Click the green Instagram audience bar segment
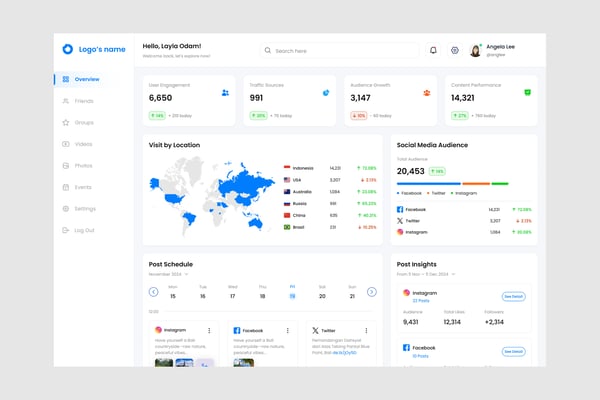Screen dimensions: 600x400 click(x=500, y=184)
